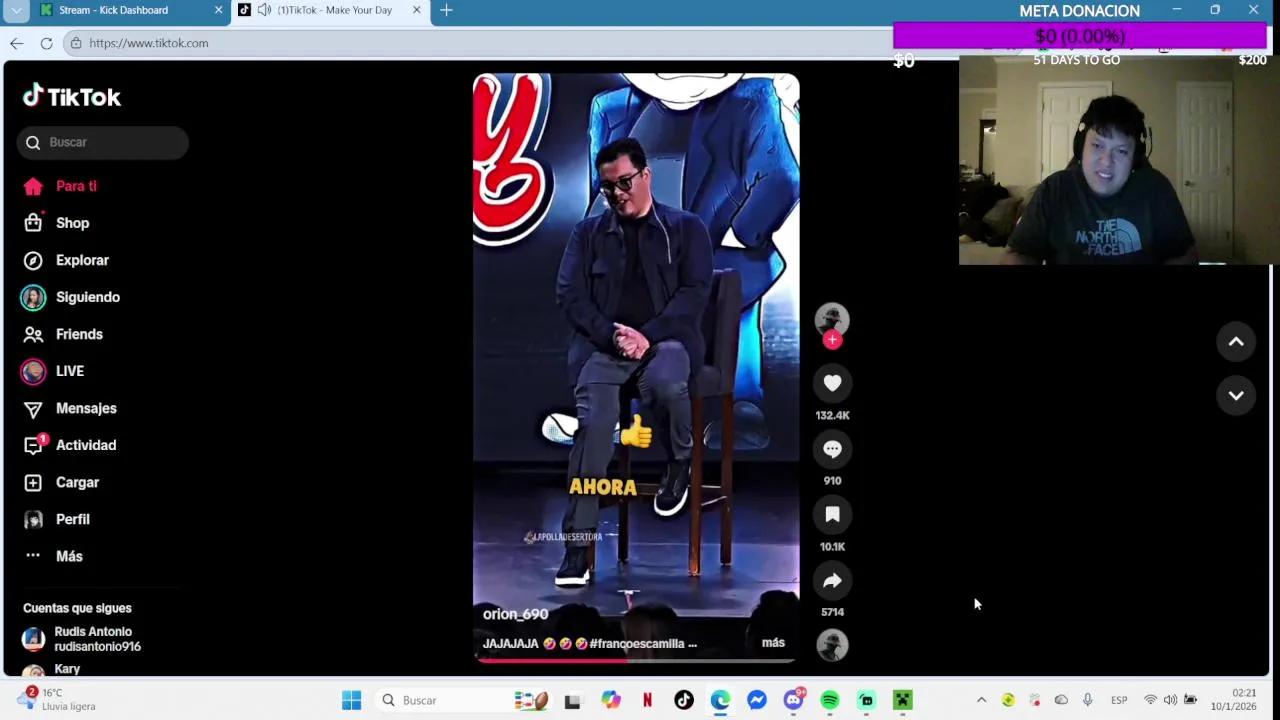Open the tab list dropdown in the browser
Screen dimensions: 1280x720
tap(16, 10)
